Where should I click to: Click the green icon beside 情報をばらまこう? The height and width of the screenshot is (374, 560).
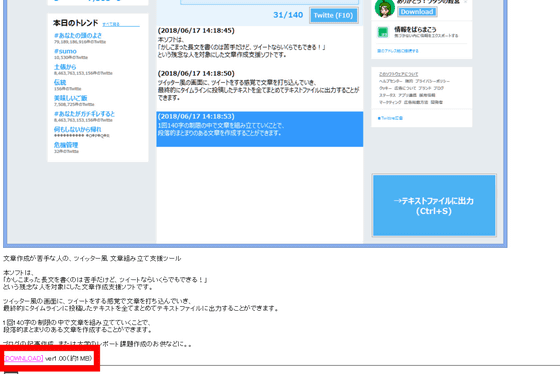coord(383,33)
